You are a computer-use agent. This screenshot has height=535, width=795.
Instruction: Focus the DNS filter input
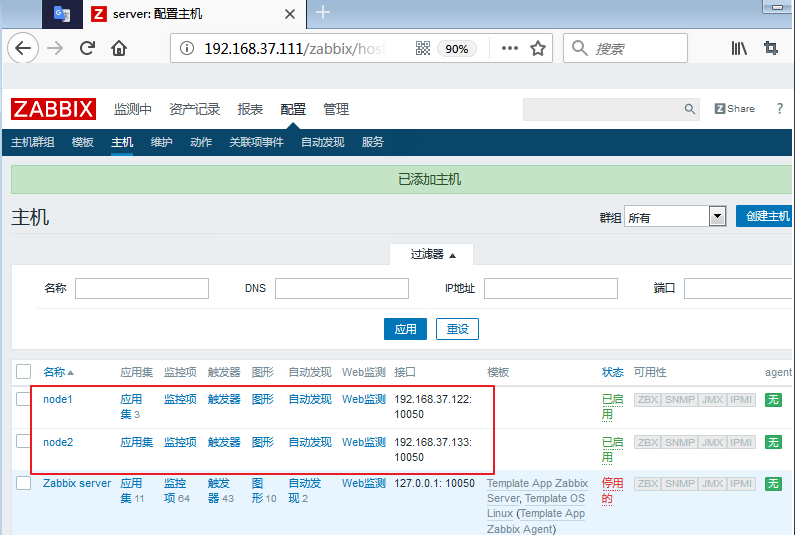(342, 288)
